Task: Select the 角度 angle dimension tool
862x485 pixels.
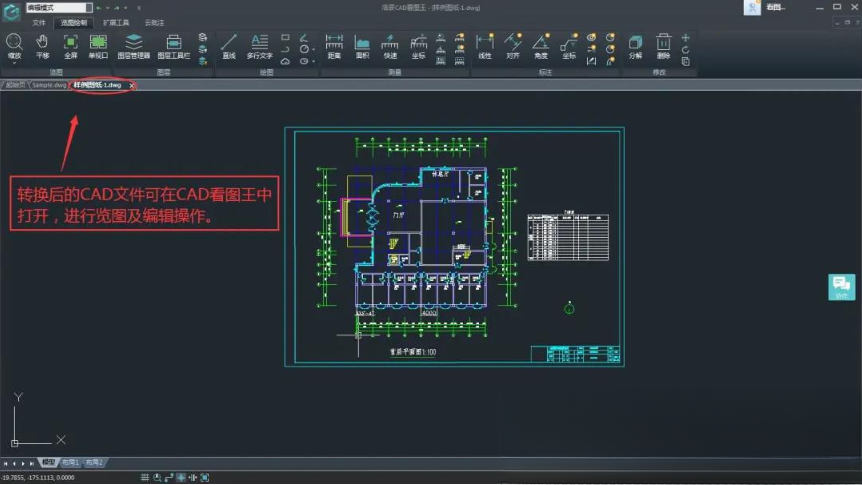Action: click(541, 46)
